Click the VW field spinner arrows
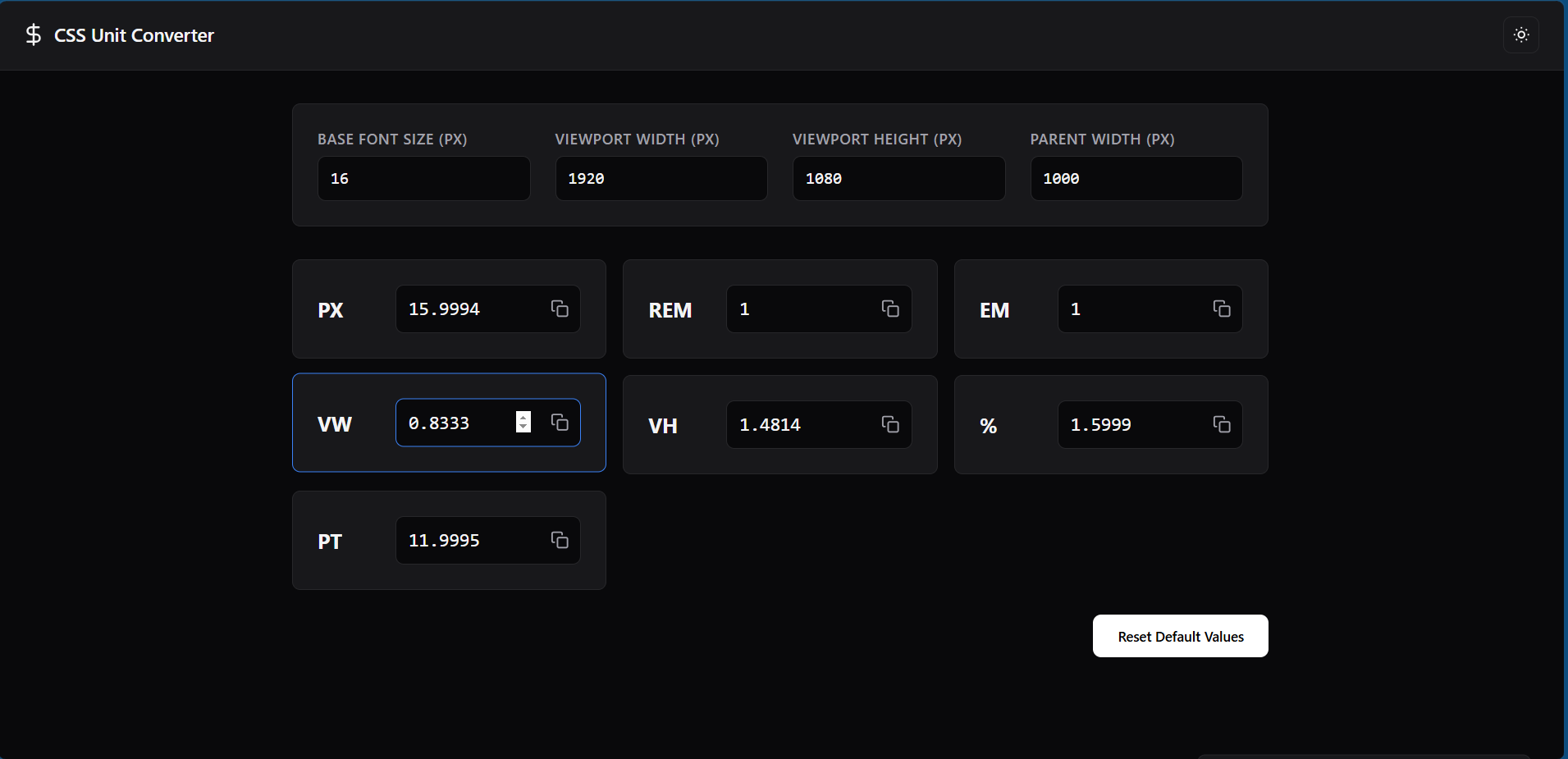This screenshot has width=1568, height=759. [523, 423]
